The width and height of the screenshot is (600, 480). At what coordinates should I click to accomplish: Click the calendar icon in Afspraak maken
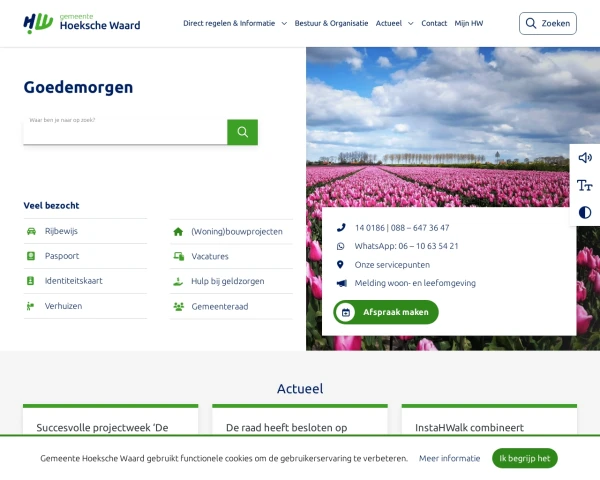click(346, 312)
